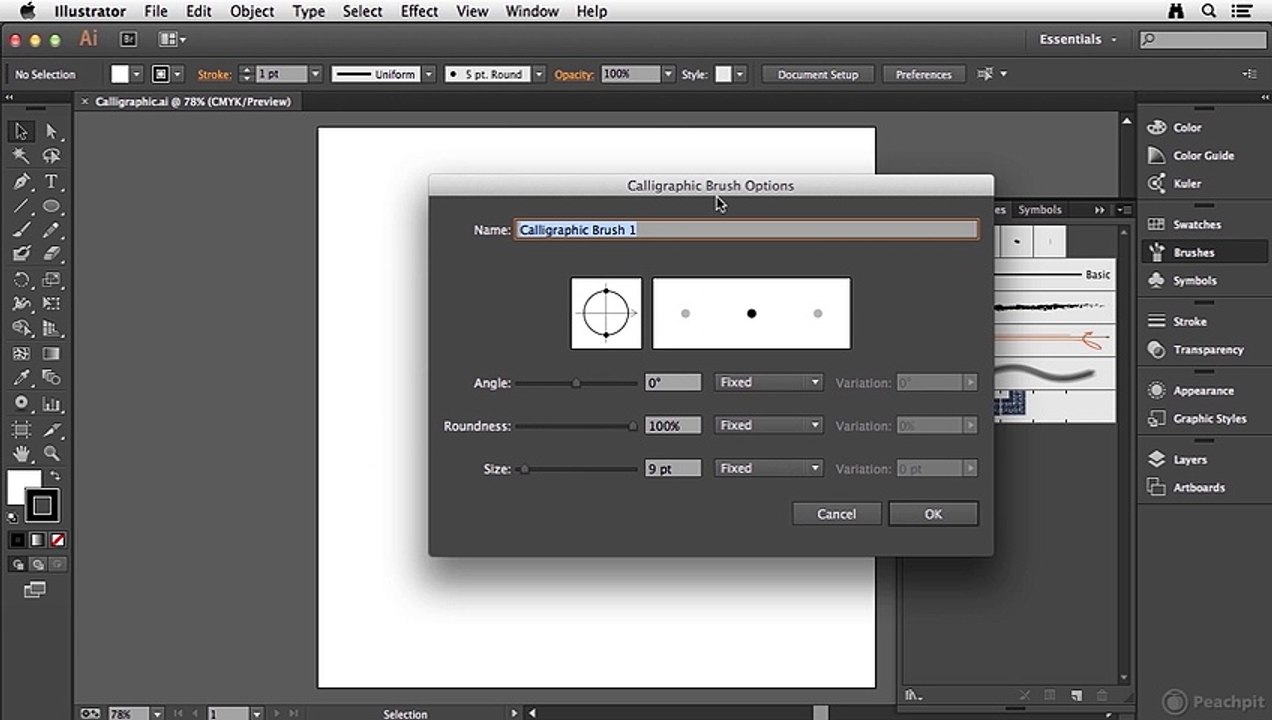The image size is (1272, 720).
Task: Select the Line Segment tool
Action: coord(21,206)
